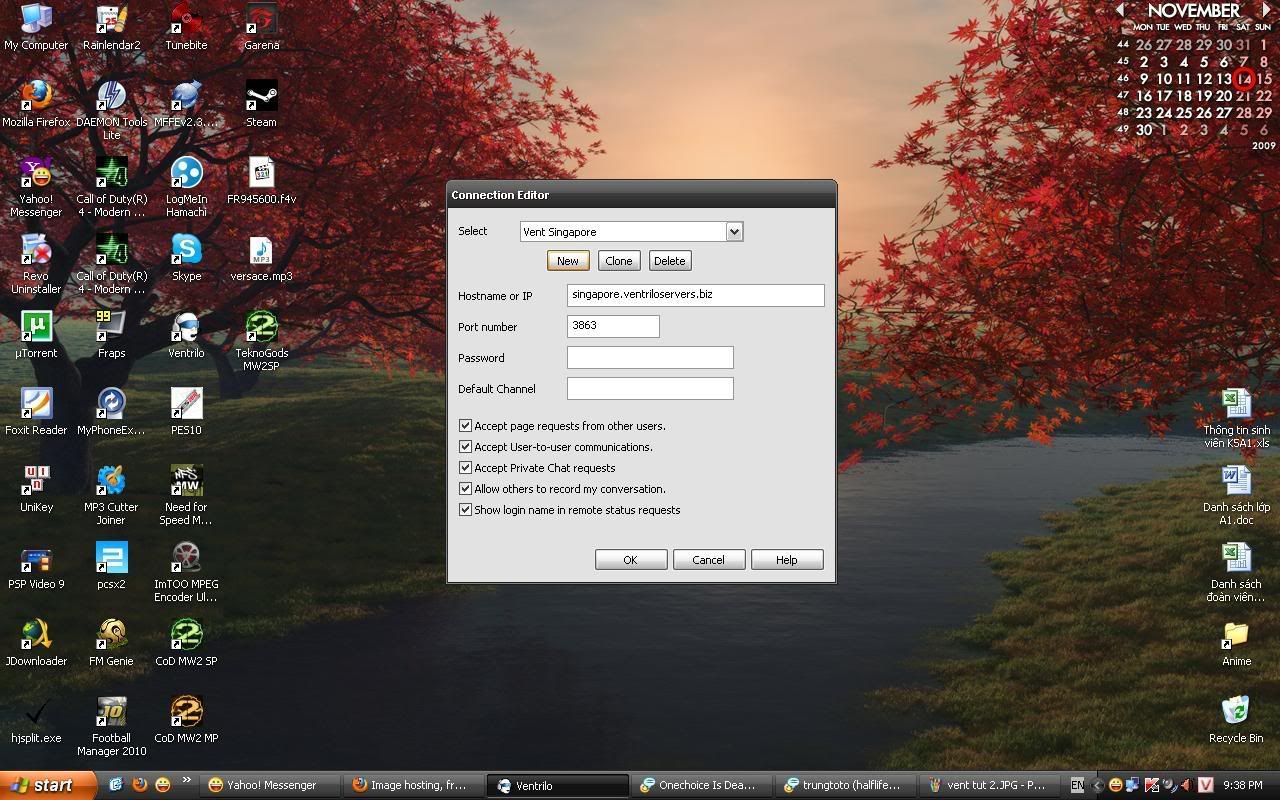This screenshot has height=800, width=1280.
Task: Toggle Show login name in remote status requests
Action: [465, 510]
